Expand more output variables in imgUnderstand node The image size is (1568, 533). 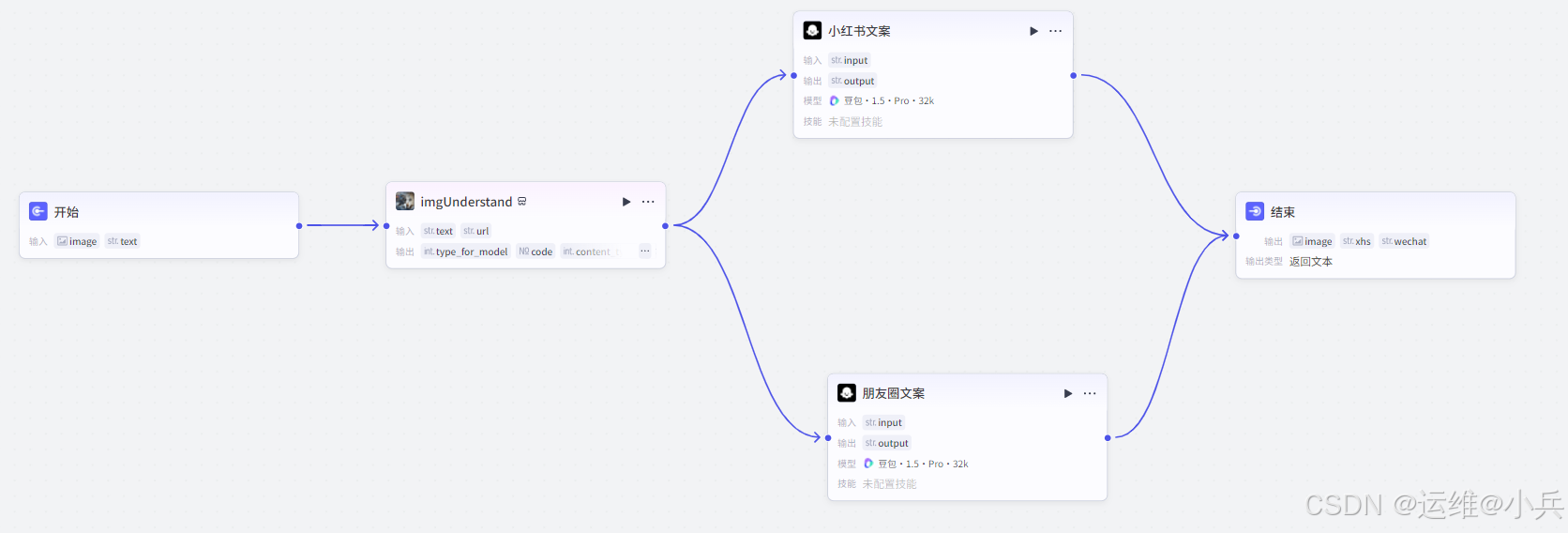(645, 251)
